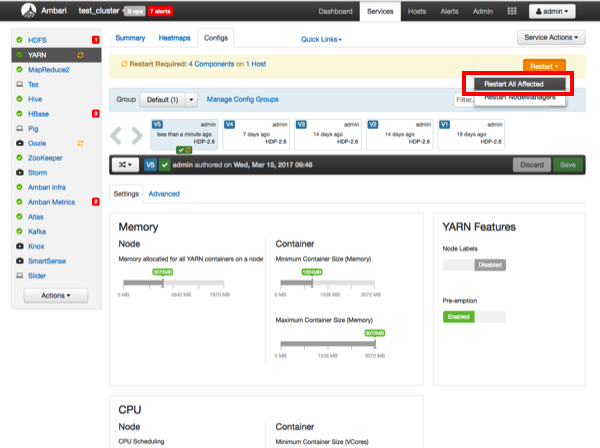Screen dimensions: 600x448
Task: Open the Admin nav tab
Action: point(483,11)
